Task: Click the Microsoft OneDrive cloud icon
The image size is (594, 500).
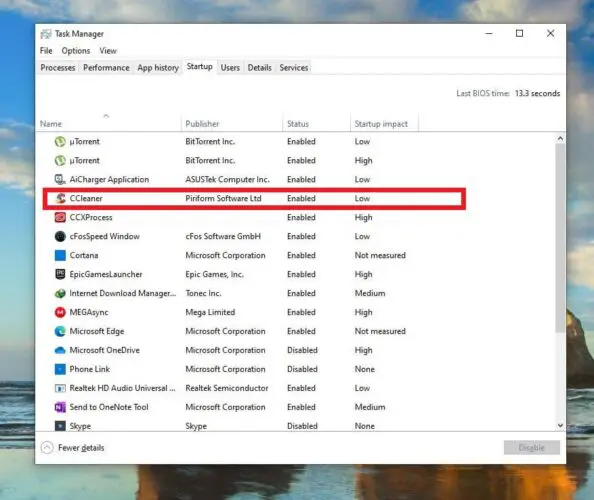Action: 60,350
